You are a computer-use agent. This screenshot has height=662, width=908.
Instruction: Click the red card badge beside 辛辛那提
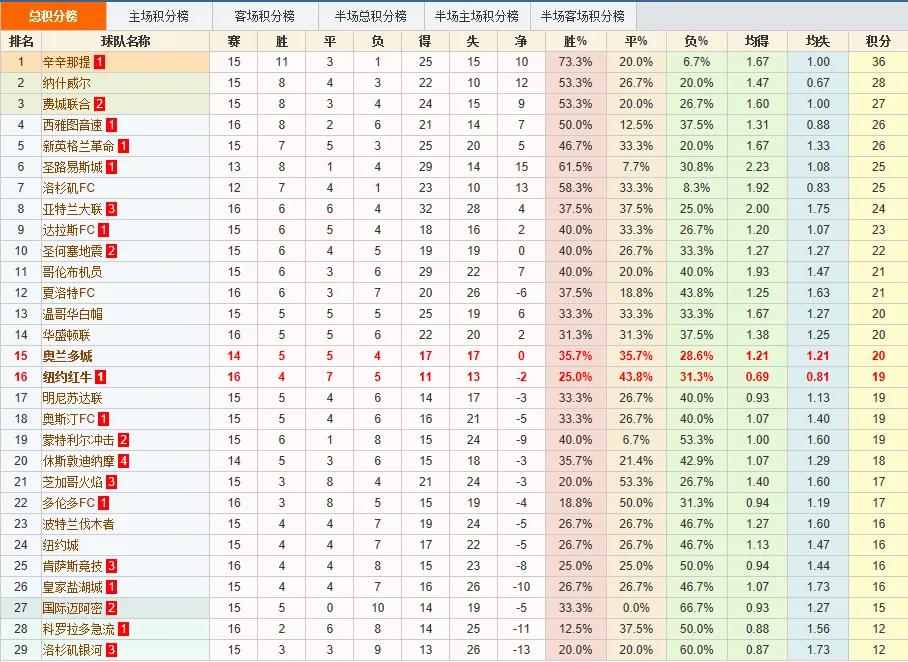click(100, 62)
